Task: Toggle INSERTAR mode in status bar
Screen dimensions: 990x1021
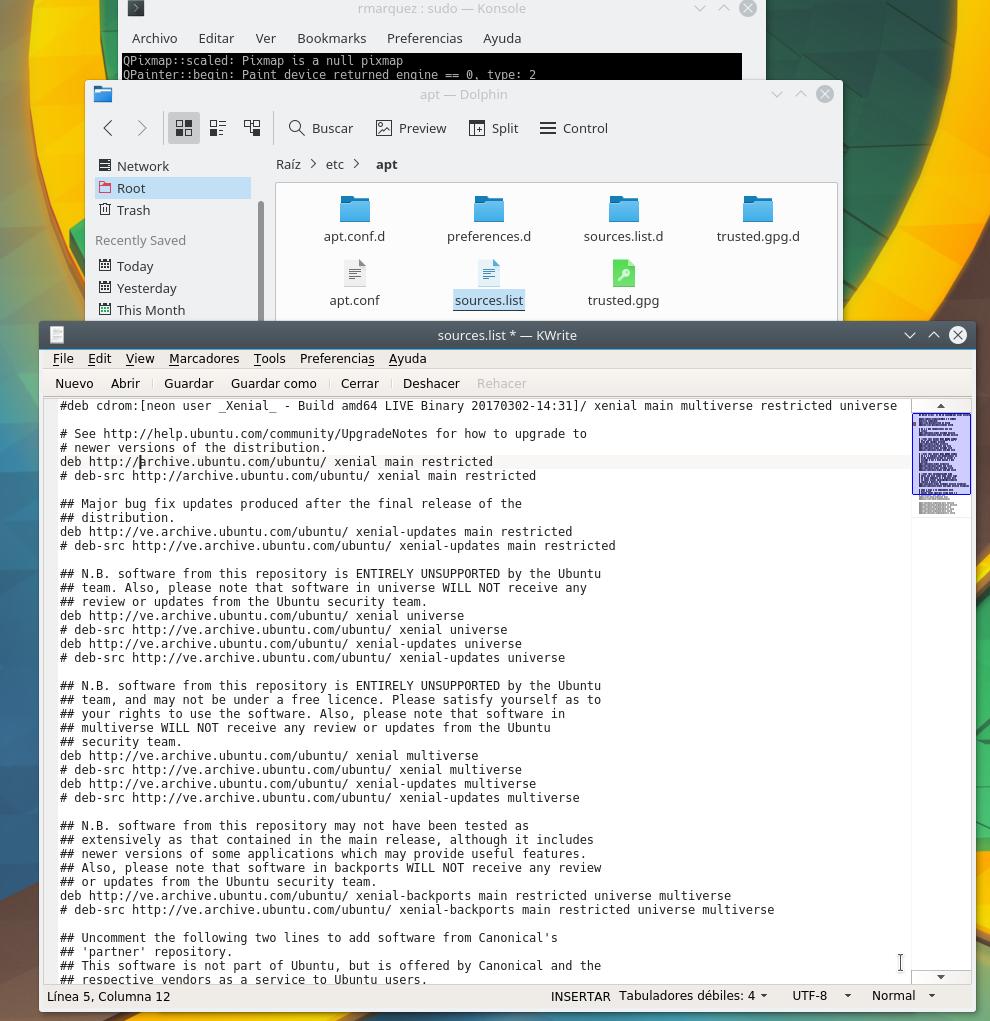Action: coord(580,996)
